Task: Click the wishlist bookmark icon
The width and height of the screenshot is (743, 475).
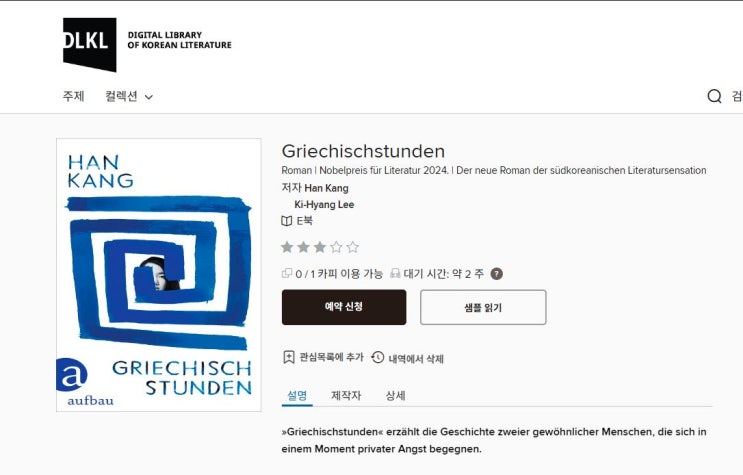Action: 289,357
